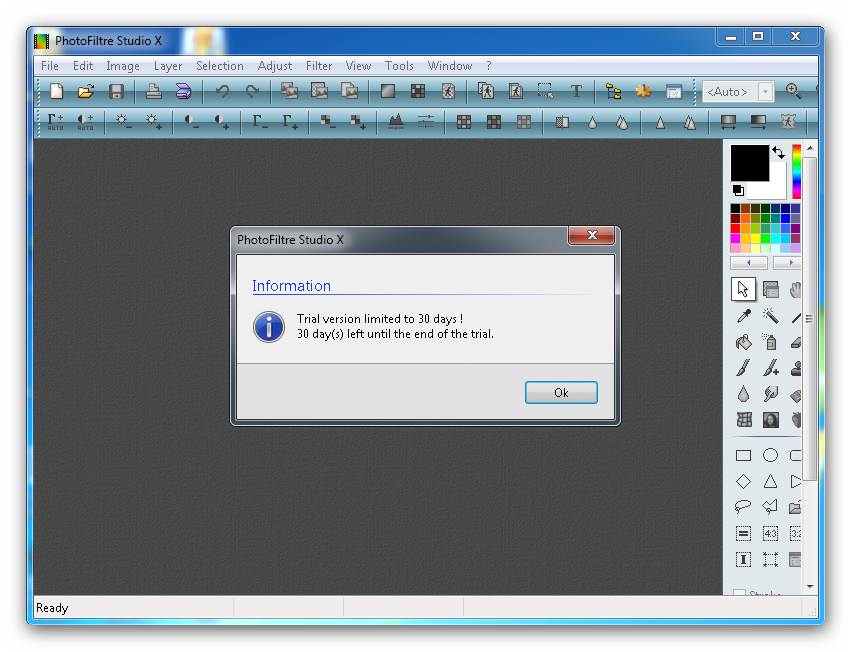852x652 pixels.
Task: Click the magnifier zoom-in icon
Action: pos(793,91)
